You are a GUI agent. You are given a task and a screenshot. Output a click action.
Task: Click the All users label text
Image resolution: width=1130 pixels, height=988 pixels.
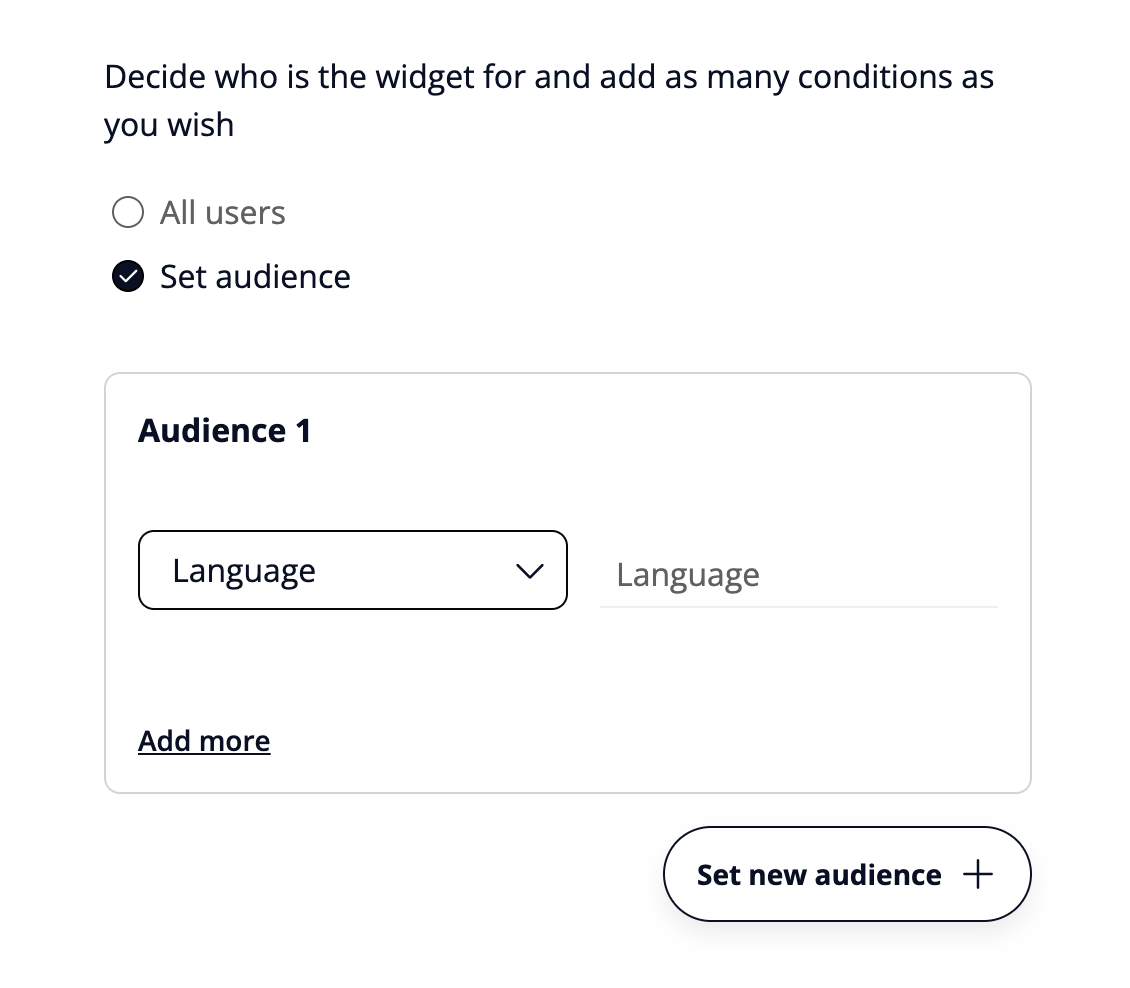[x=222, y=213]
